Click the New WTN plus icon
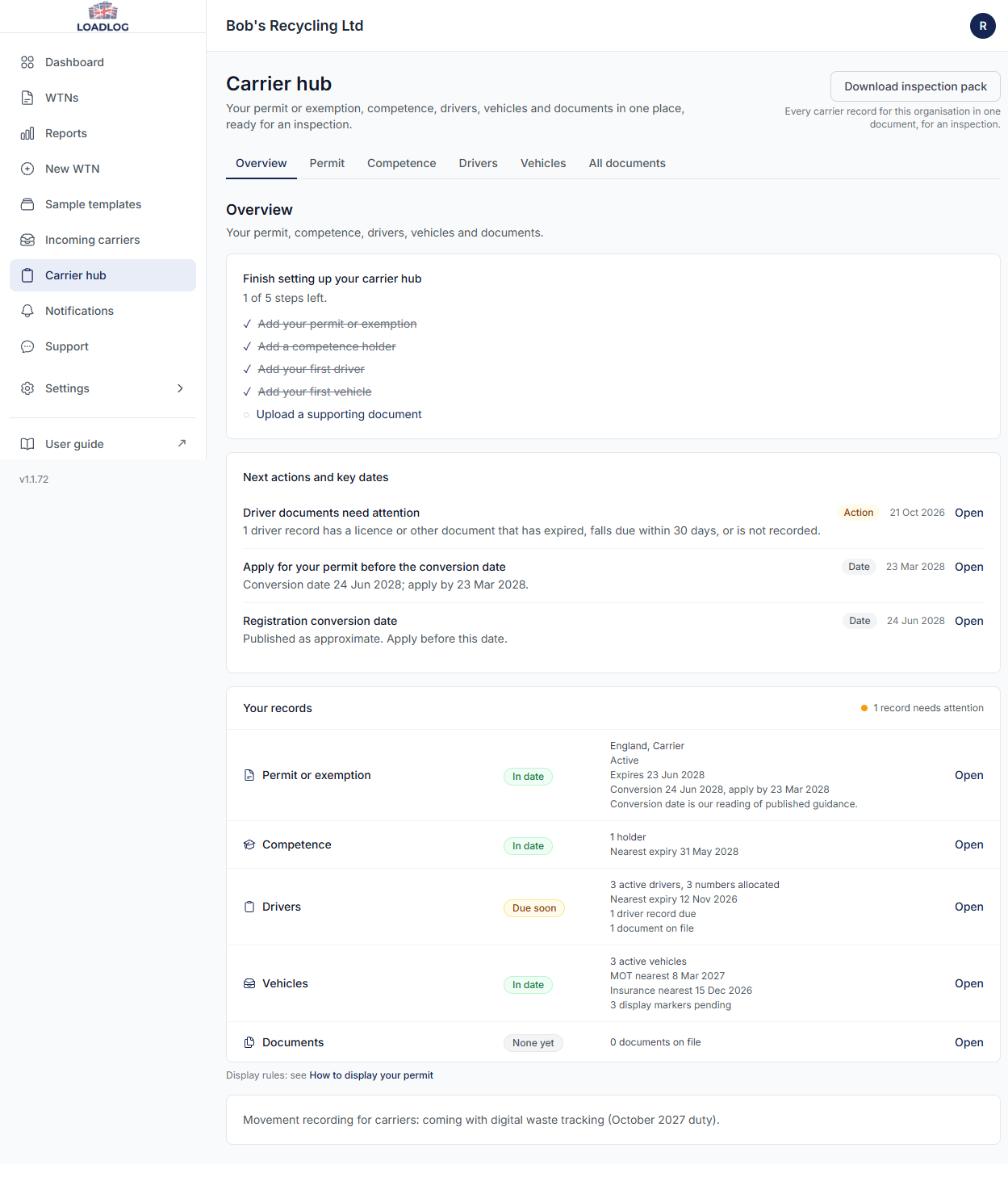The image size is (1008, 1190). 27,169
